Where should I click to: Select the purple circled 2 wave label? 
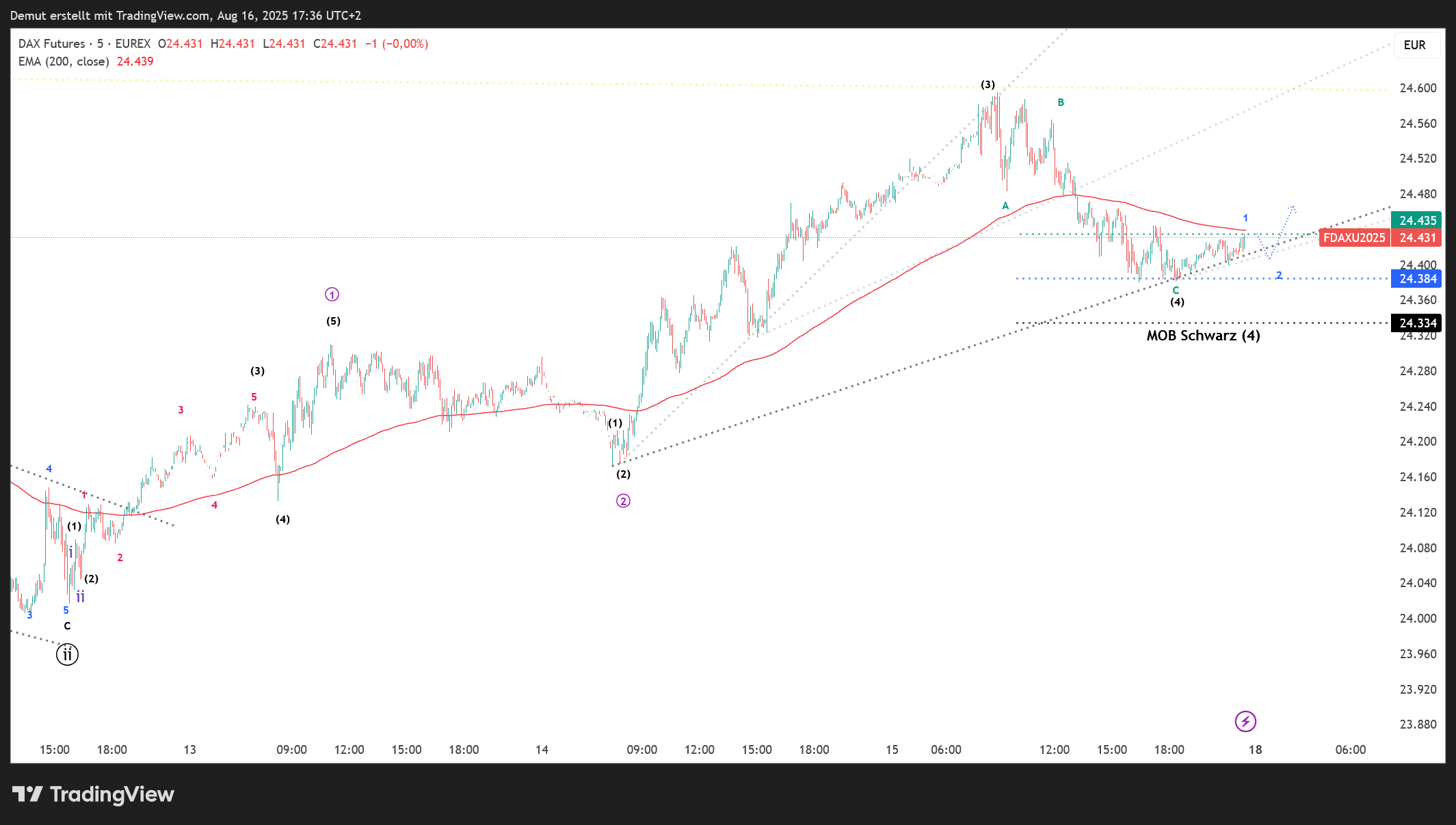click(x=623, y=501)
